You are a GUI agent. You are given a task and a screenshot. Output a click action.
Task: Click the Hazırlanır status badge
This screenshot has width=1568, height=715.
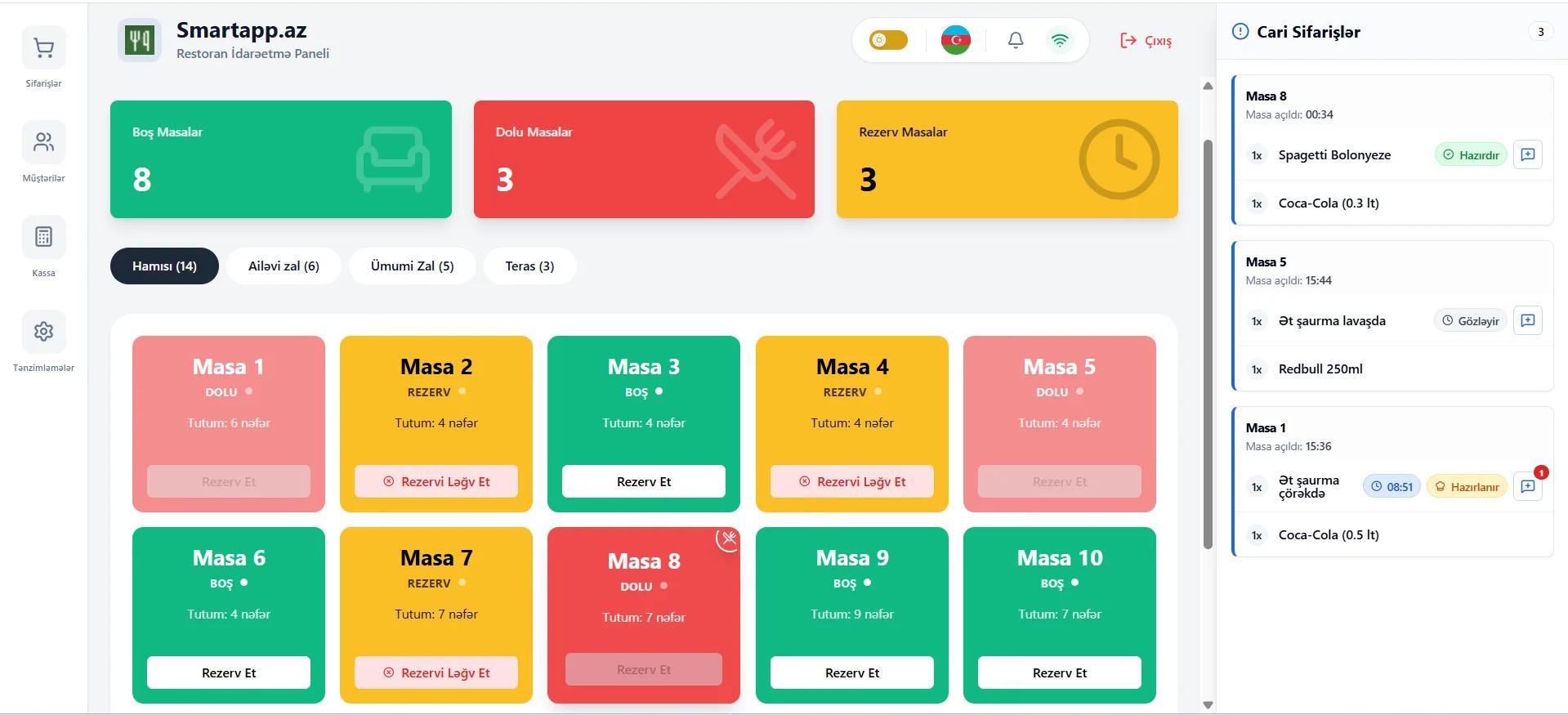coord(1467,487)
